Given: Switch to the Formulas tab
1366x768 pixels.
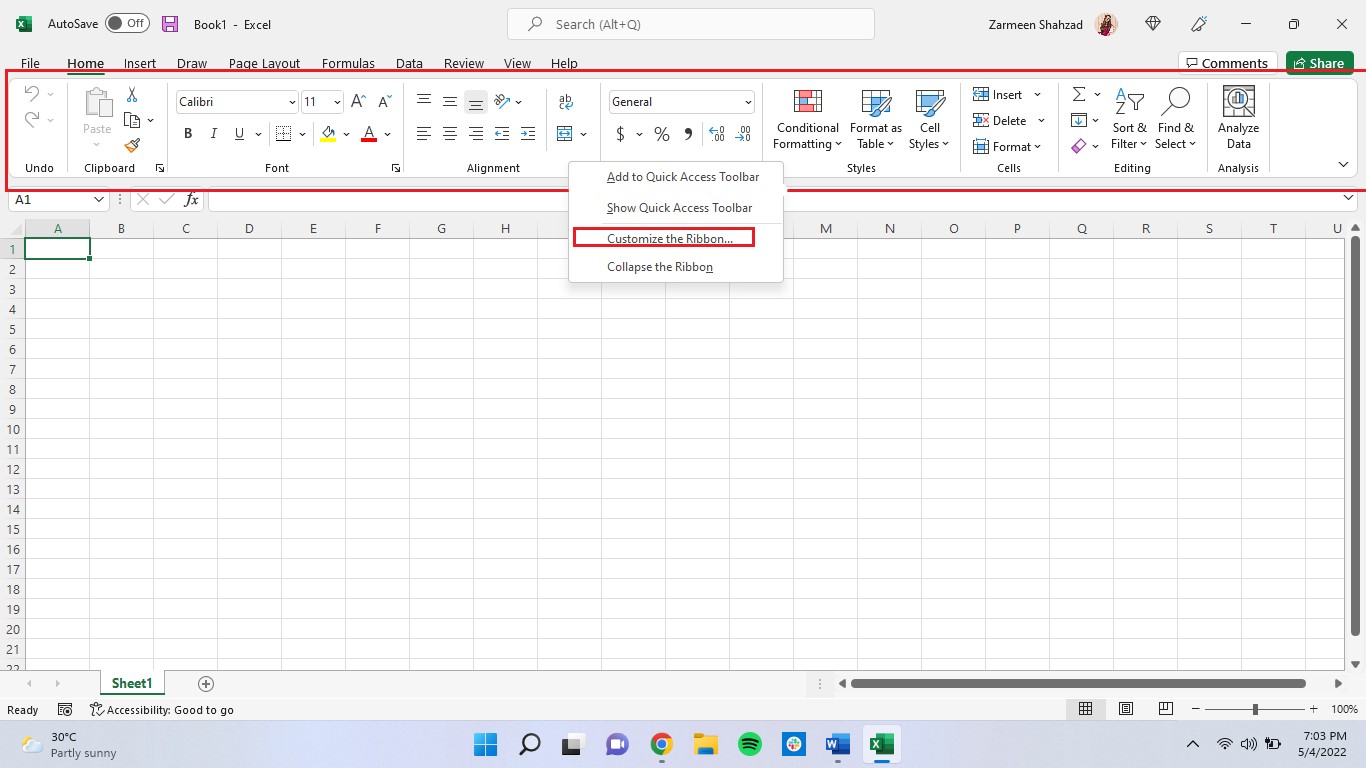Looking at the screenshot, I should [348, 63].
